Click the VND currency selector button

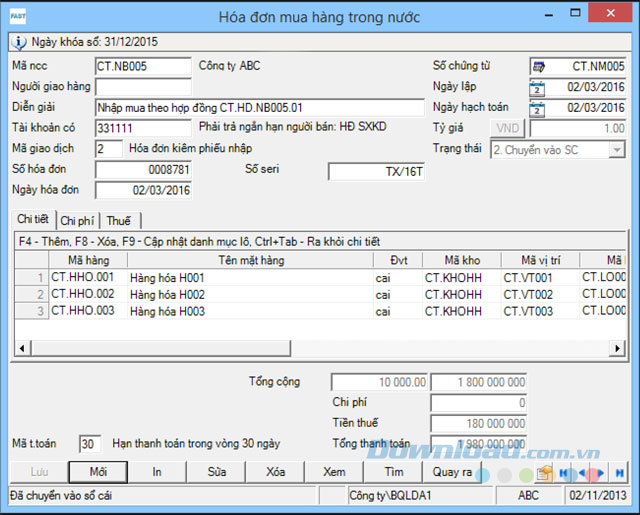(x=507, y=128)
